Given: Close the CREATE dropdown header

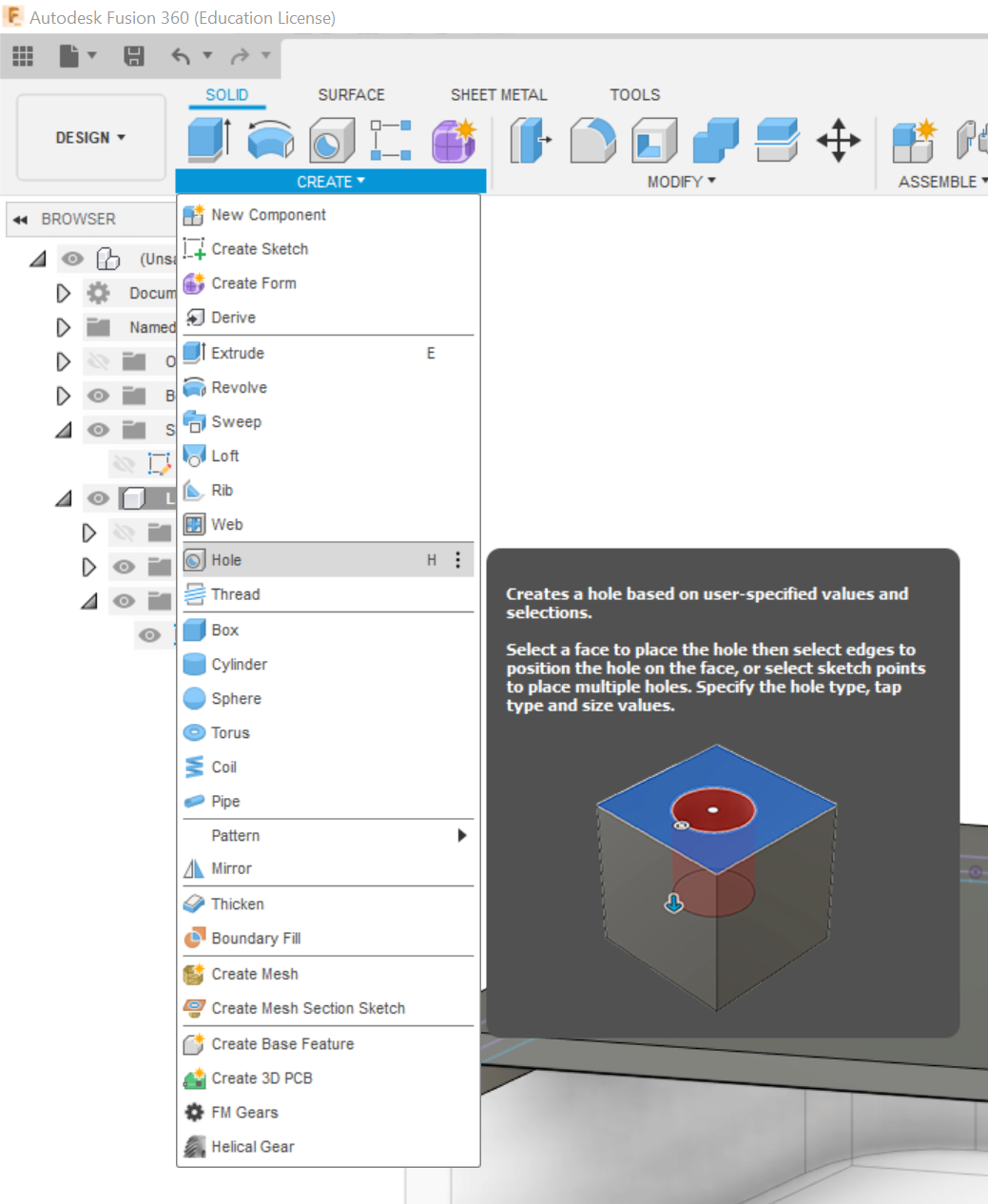Looking at the screenshot, I should click(x=331, y=182).
